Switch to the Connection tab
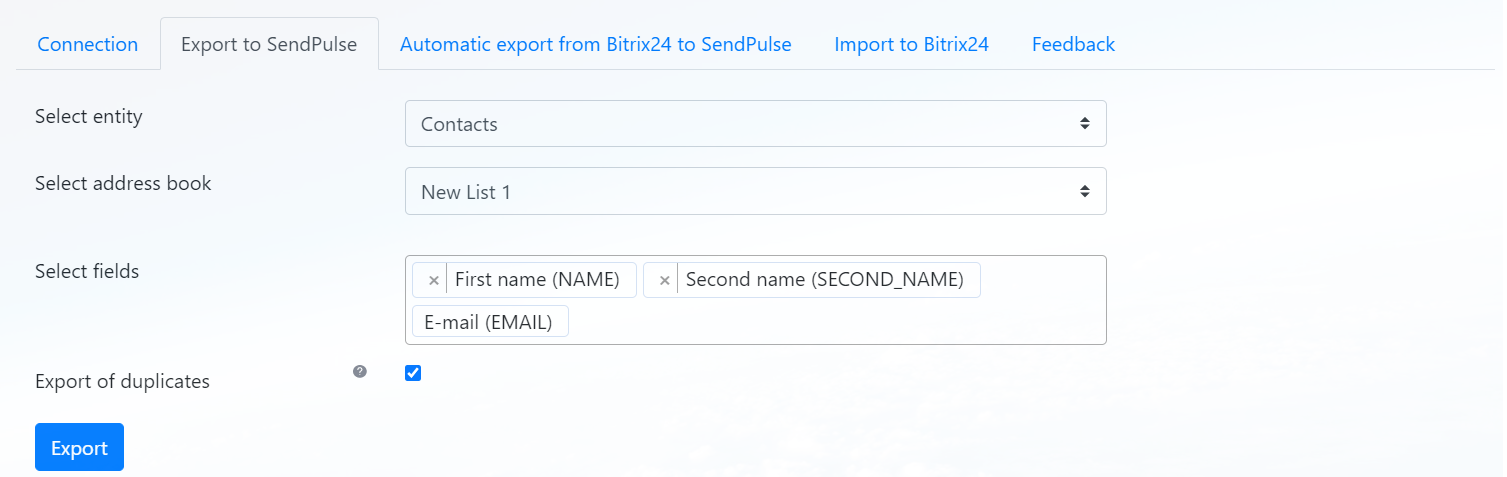 click(88, 44)
